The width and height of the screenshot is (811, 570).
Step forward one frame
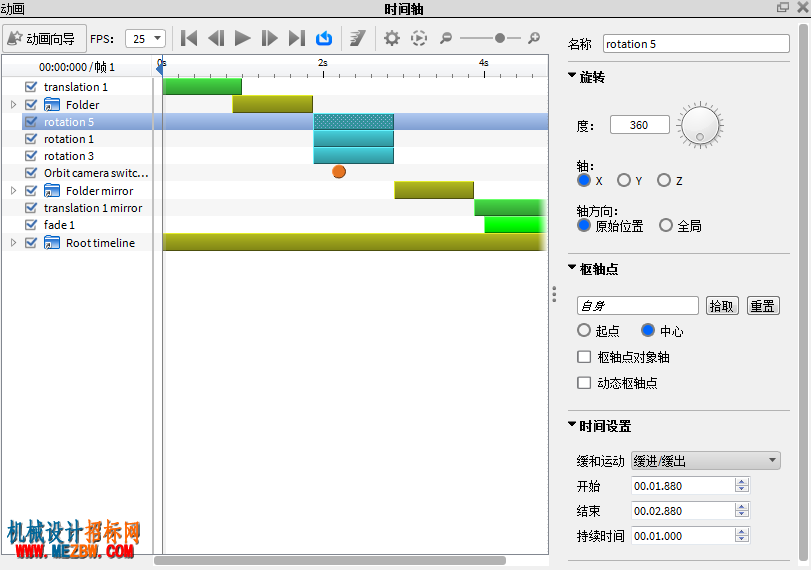tap(269, 38)
